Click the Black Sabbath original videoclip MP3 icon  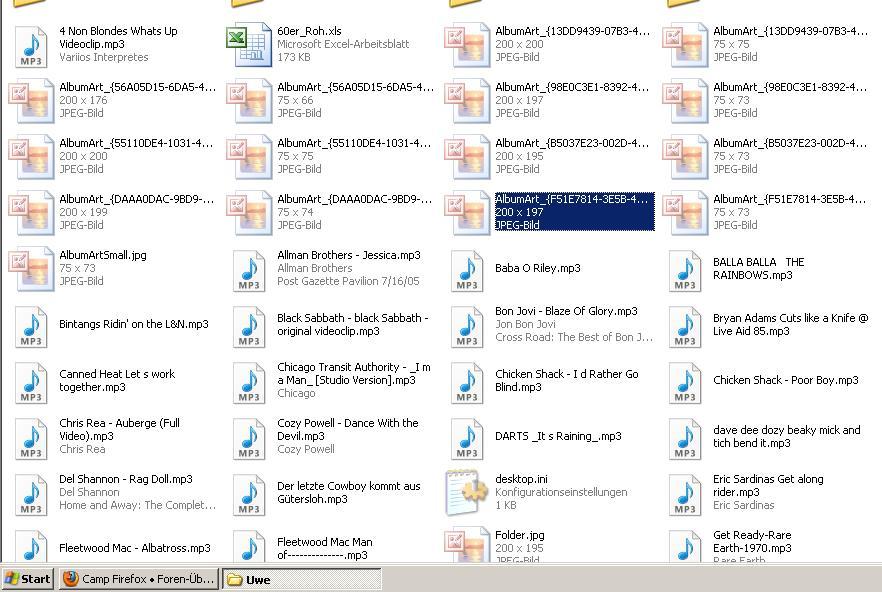tap(249, 326)
